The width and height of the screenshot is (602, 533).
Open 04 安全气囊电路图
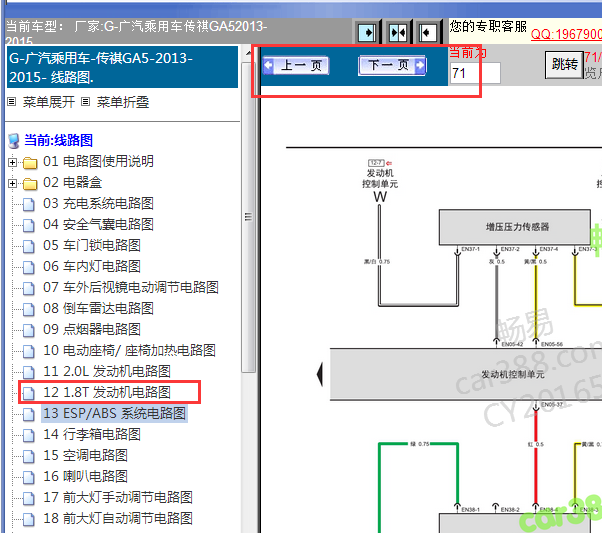pos(98,224)
